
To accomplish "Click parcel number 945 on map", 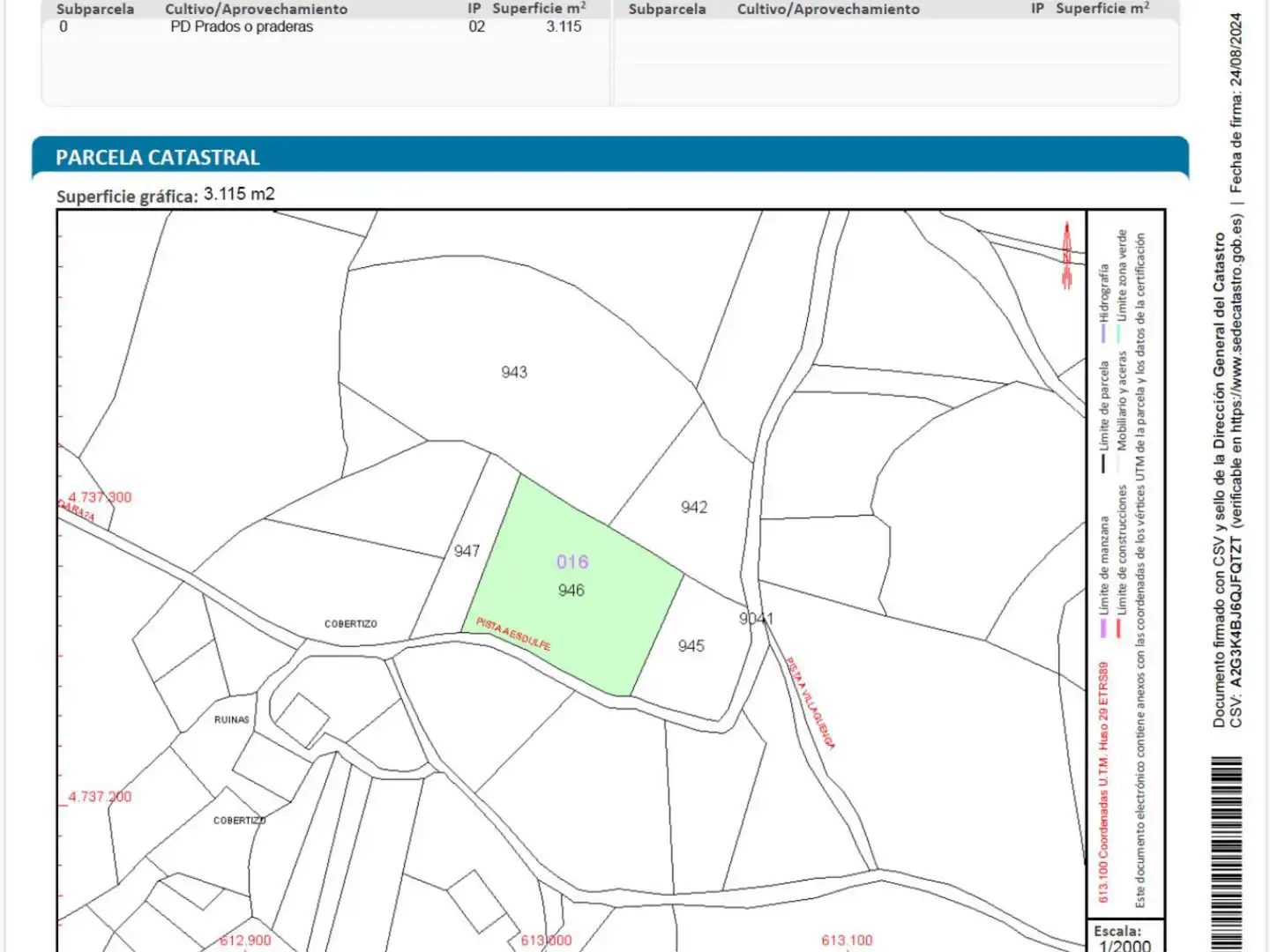I will point(691,646).
